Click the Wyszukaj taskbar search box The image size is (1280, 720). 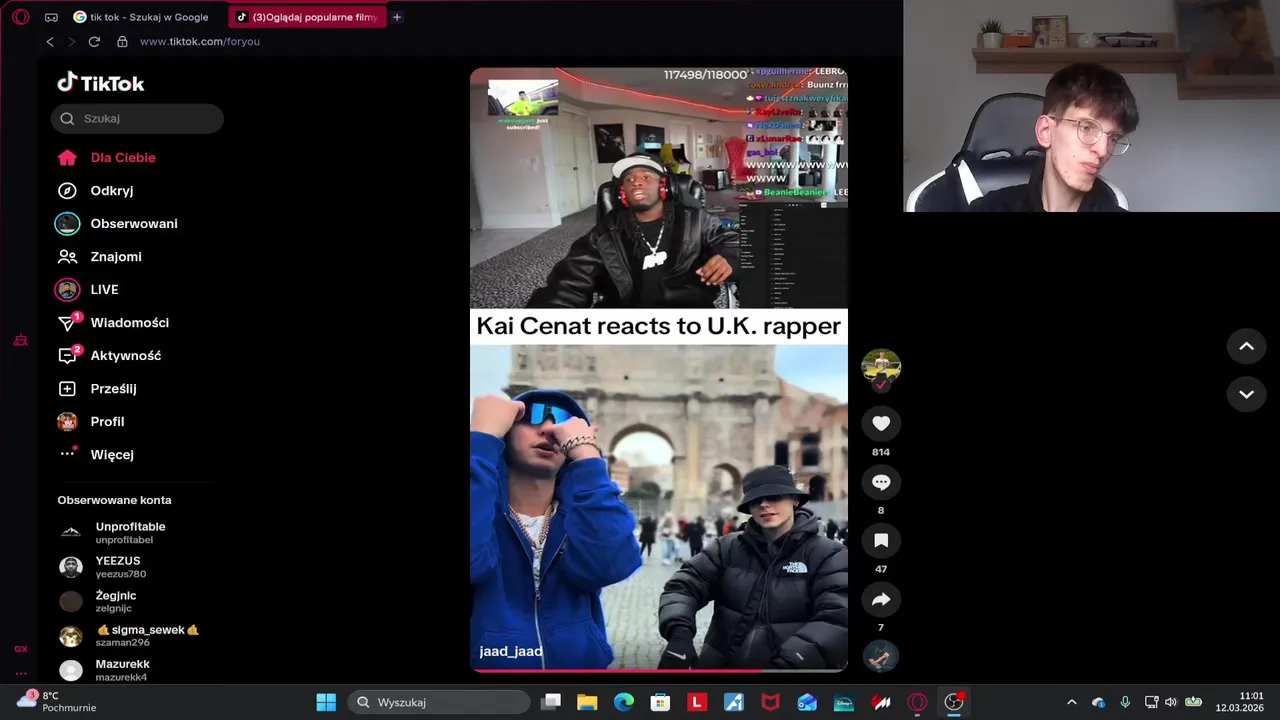click(440, 702)
